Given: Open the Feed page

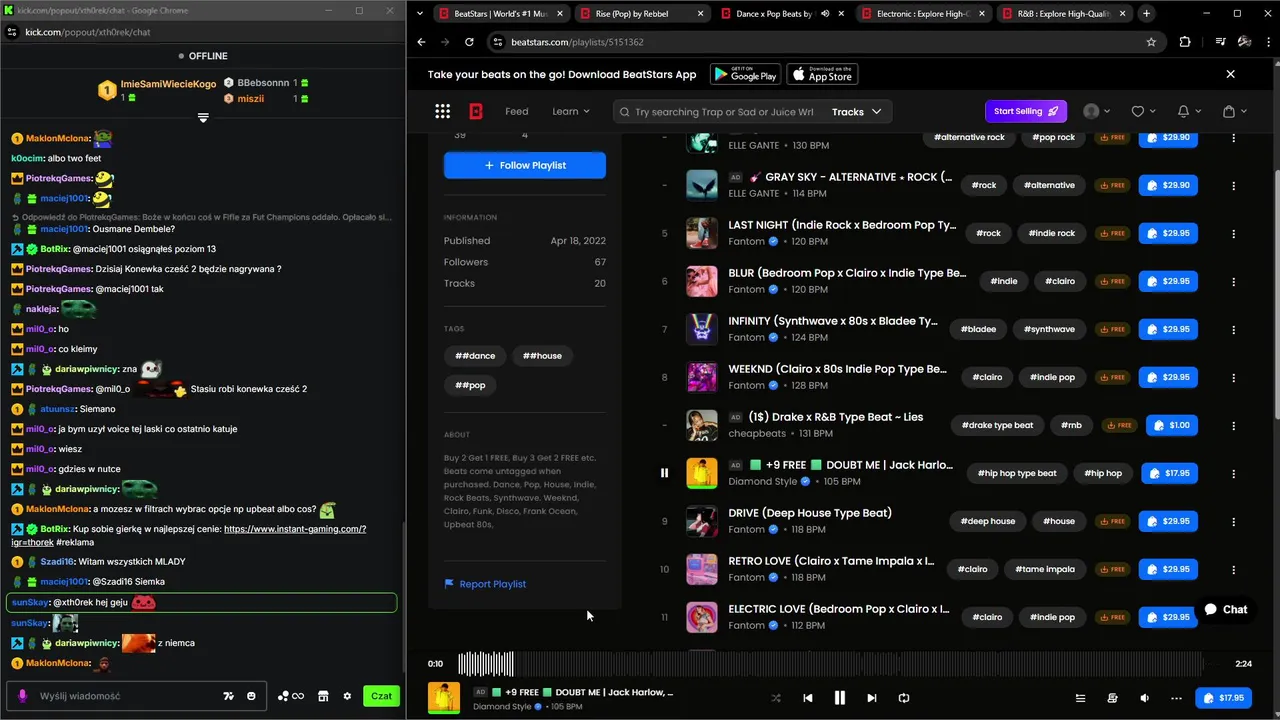Looking at the screenshot, I should pos(516,111).
